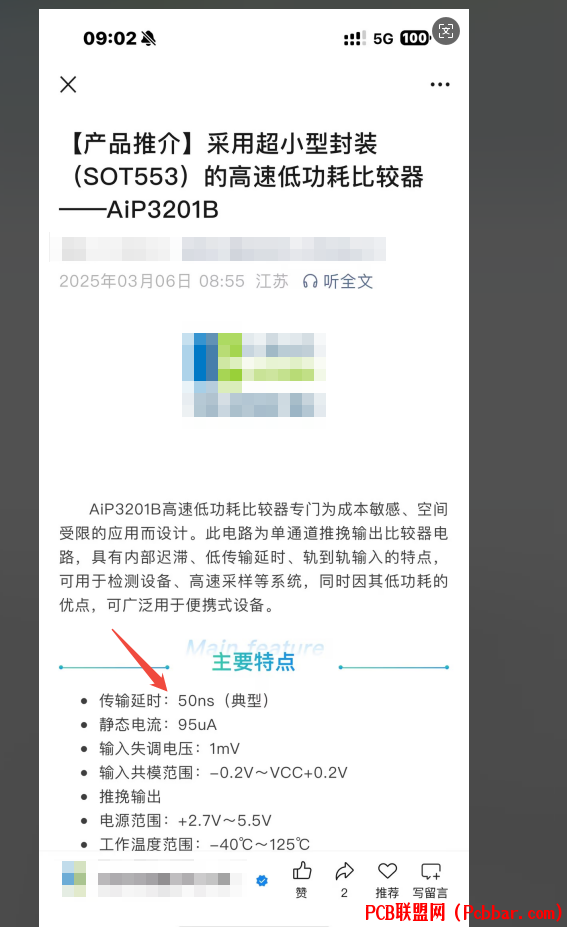Viewport: 567px width, 927px height.
Task: Tap the 传输延时 50ns list item
Action: click(183, 701)
